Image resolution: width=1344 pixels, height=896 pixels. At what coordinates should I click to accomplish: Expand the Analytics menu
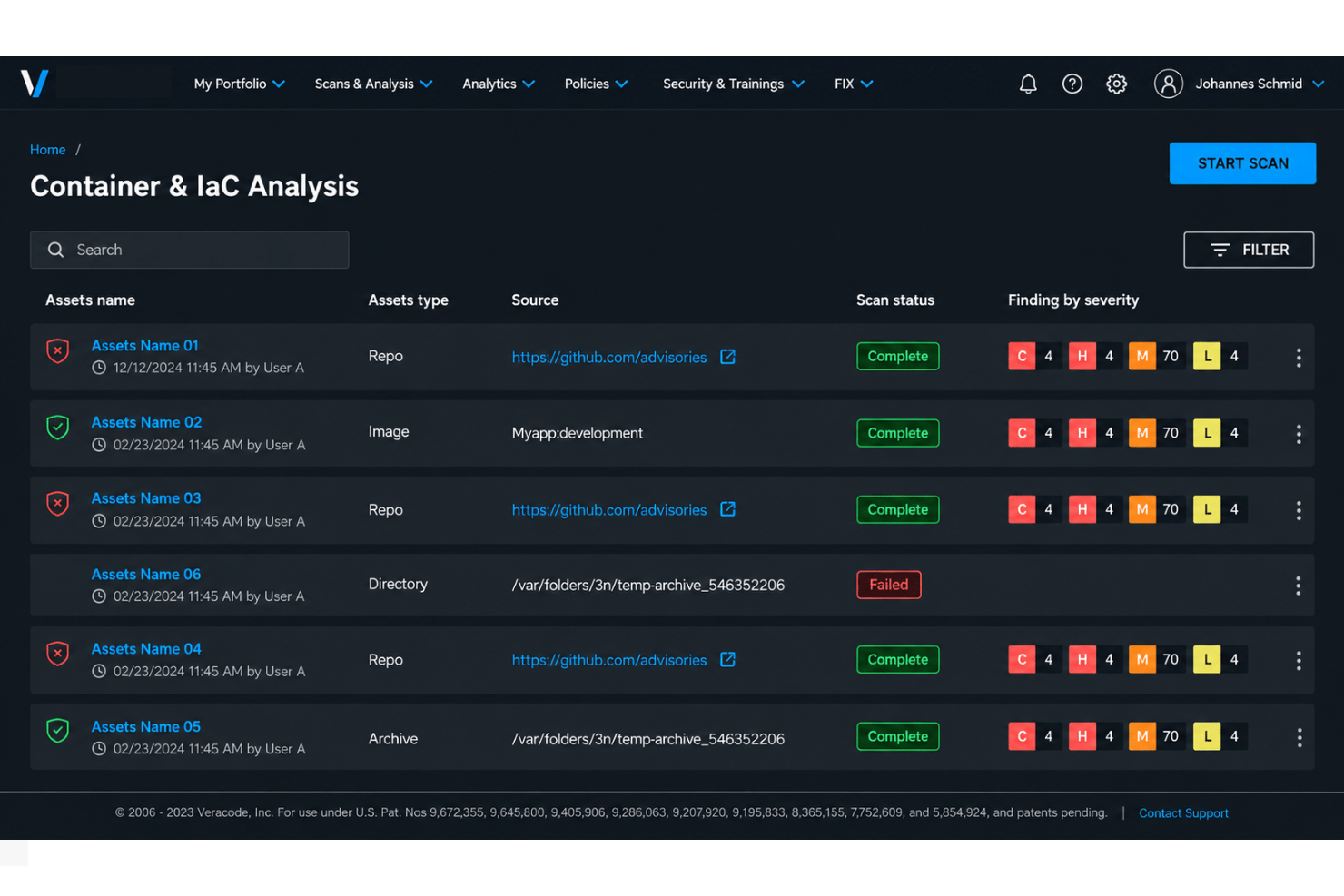point(499,84)
